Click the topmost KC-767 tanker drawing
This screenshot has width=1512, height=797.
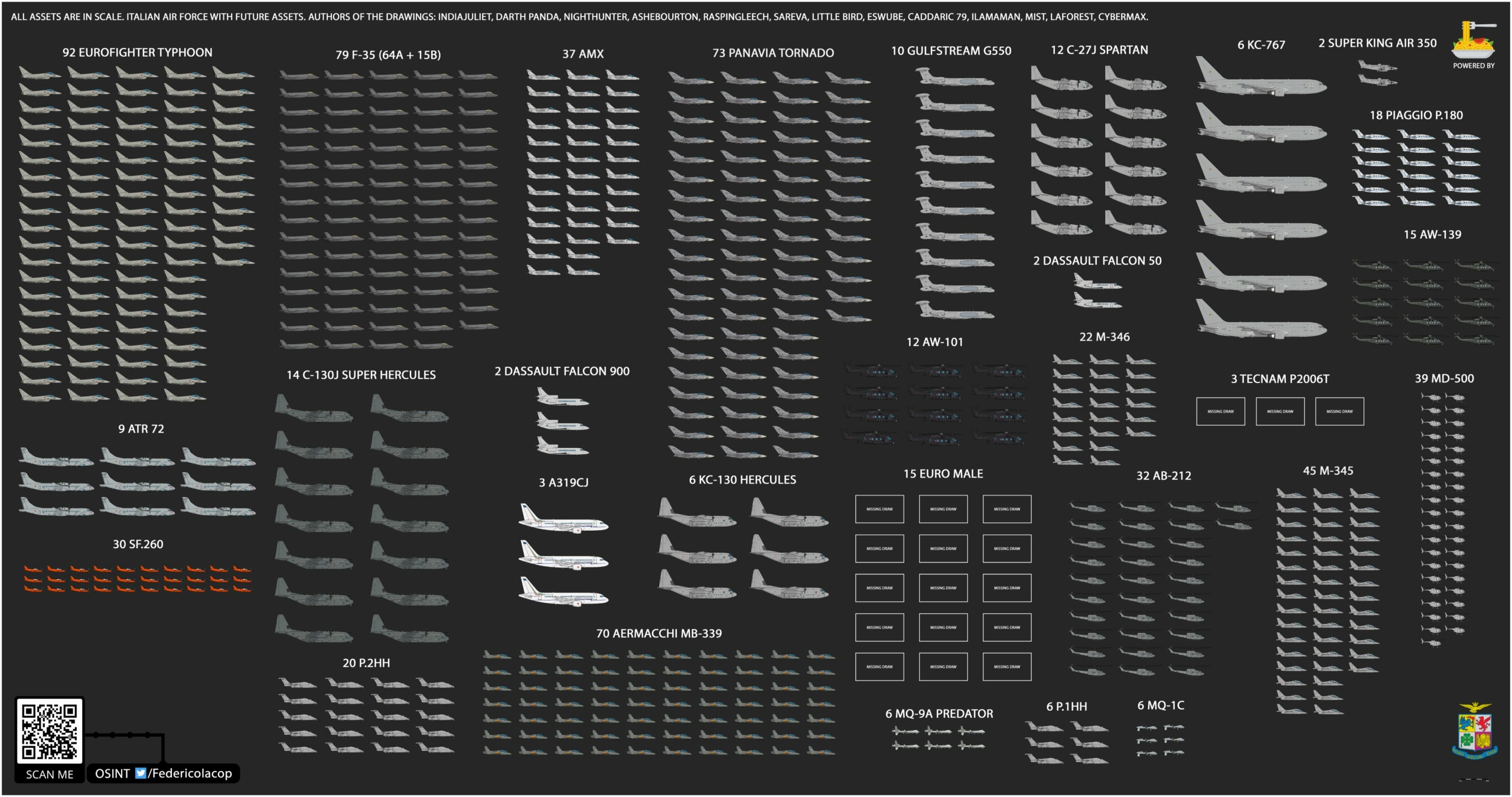[1262, 77]
